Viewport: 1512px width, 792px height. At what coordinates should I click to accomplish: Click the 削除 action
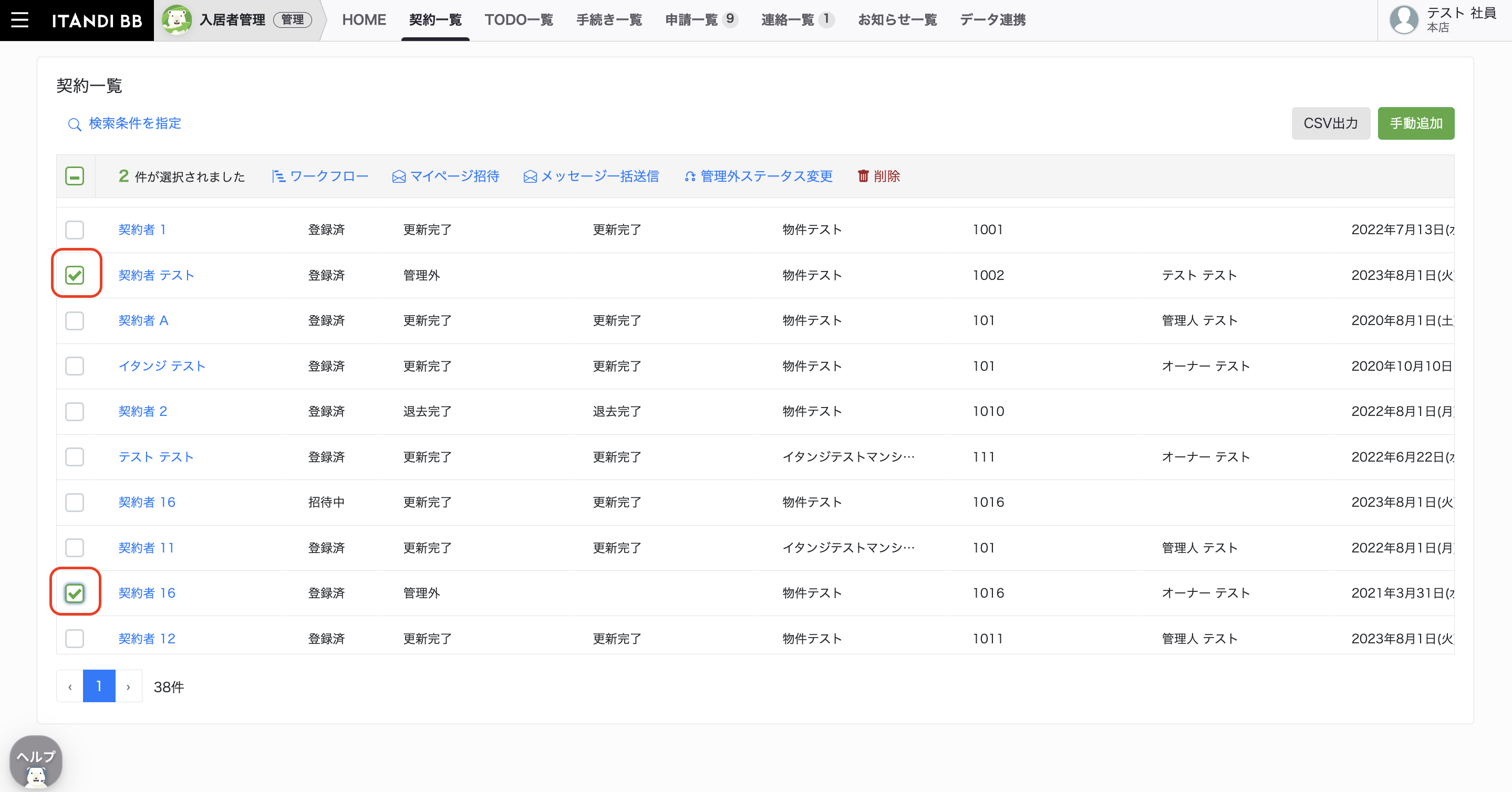pos(879,176)
